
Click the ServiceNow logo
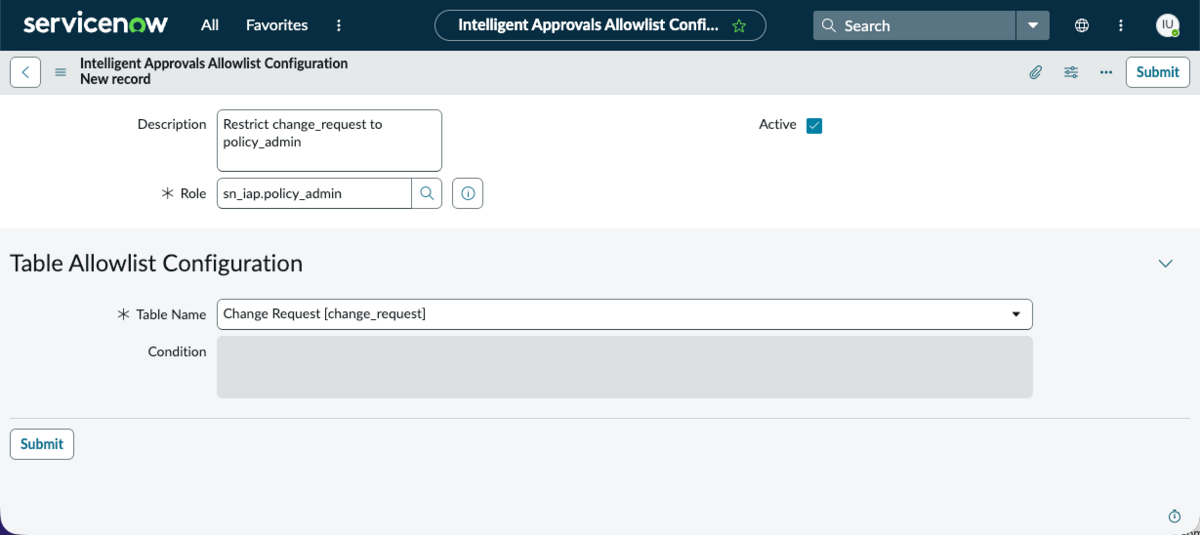pos(95,24)
